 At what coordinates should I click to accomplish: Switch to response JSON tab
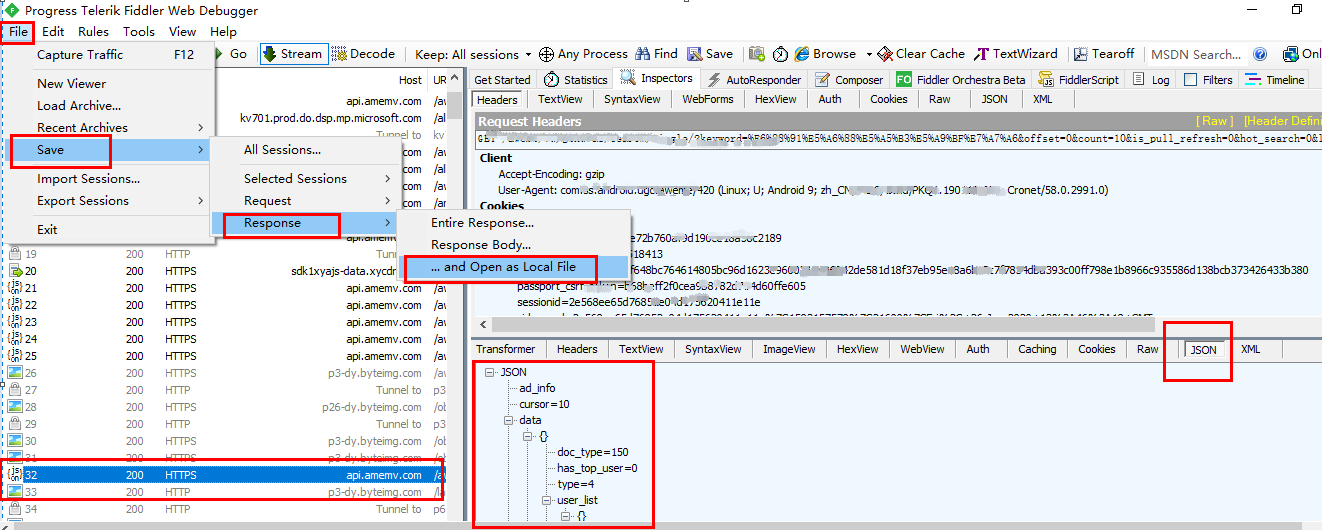[x=1203, y=349]
